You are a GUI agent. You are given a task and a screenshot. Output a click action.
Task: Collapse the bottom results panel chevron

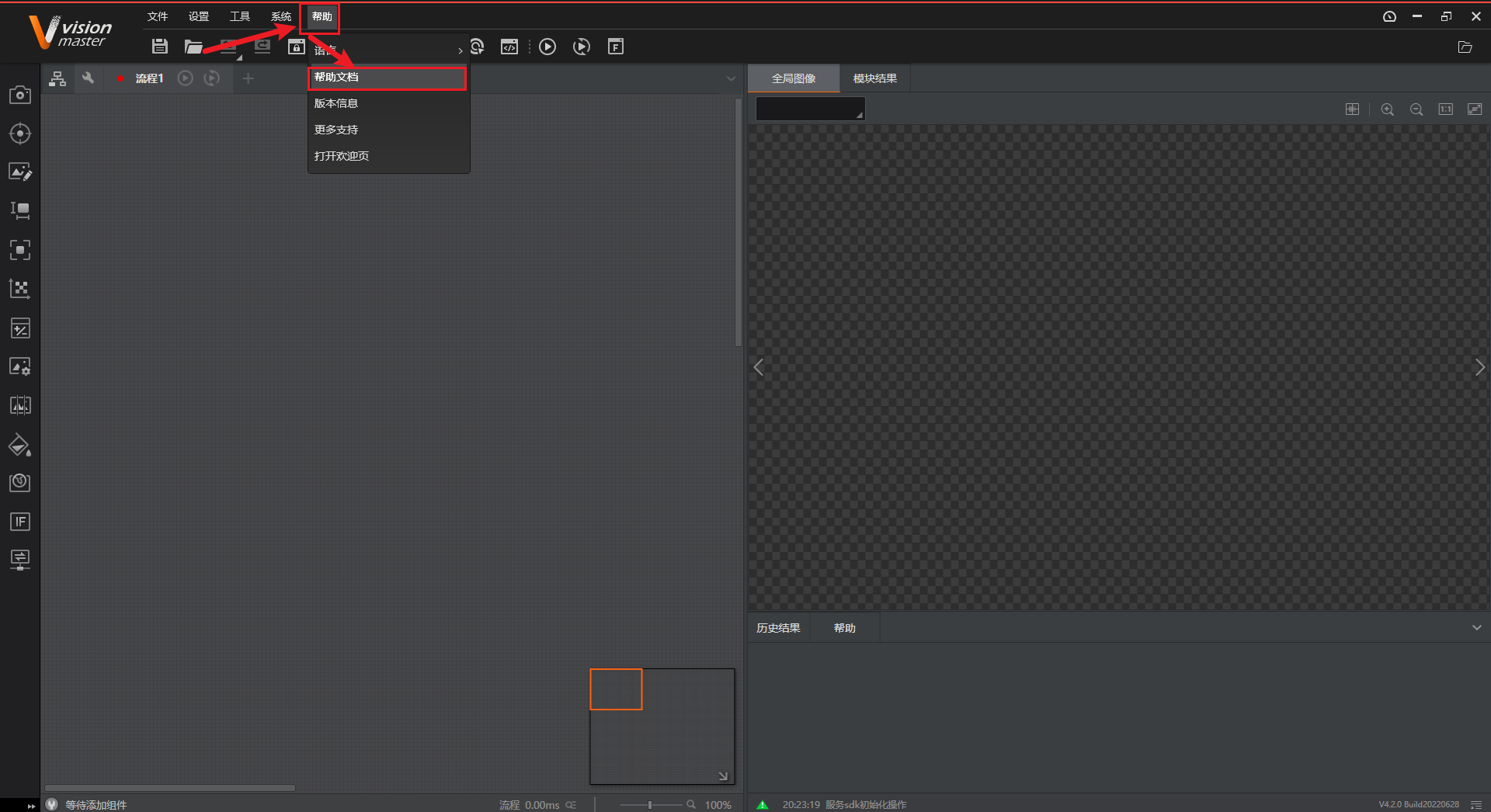coord(1476,628)
